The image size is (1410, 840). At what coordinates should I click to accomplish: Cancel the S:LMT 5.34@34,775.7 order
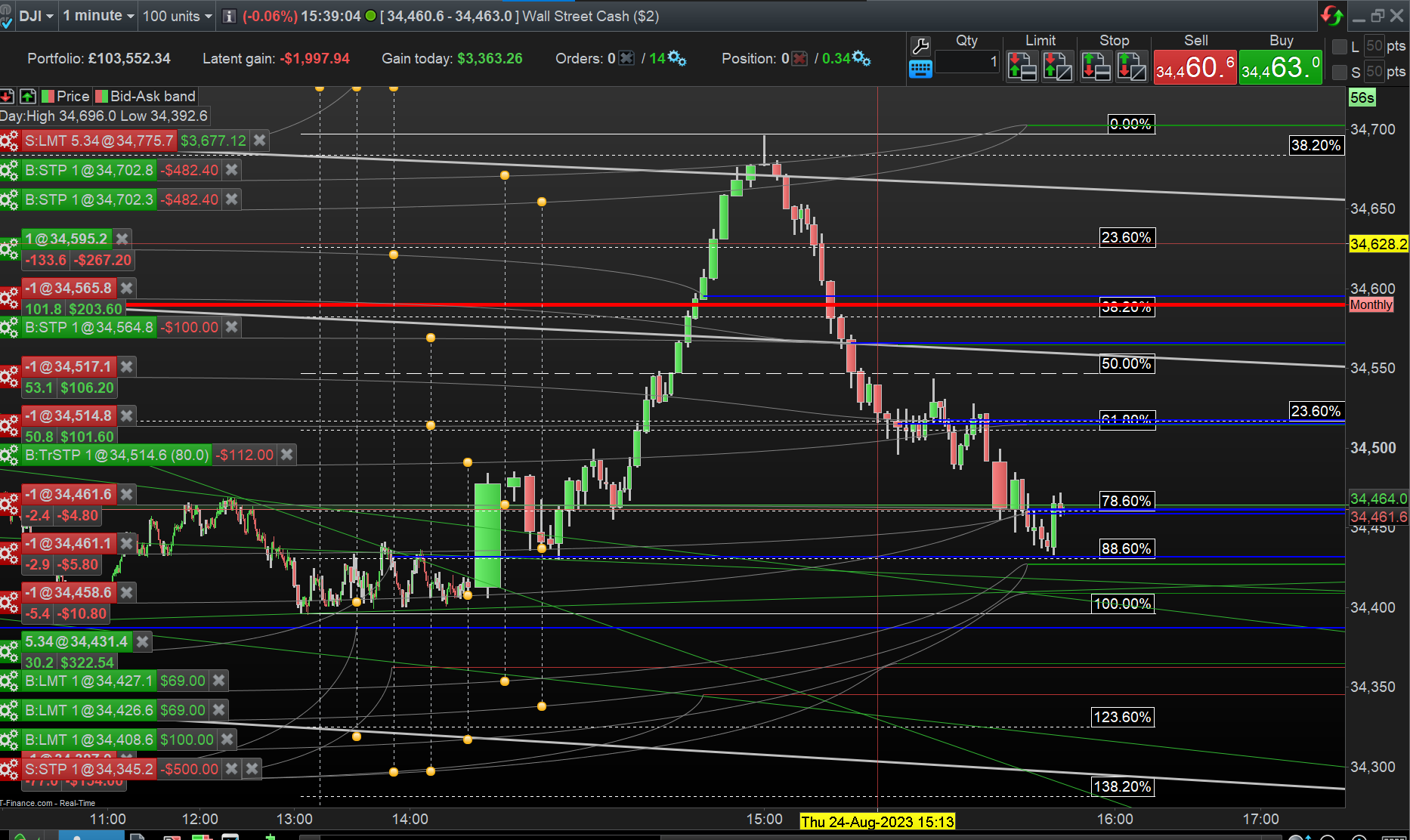point(259,141)
